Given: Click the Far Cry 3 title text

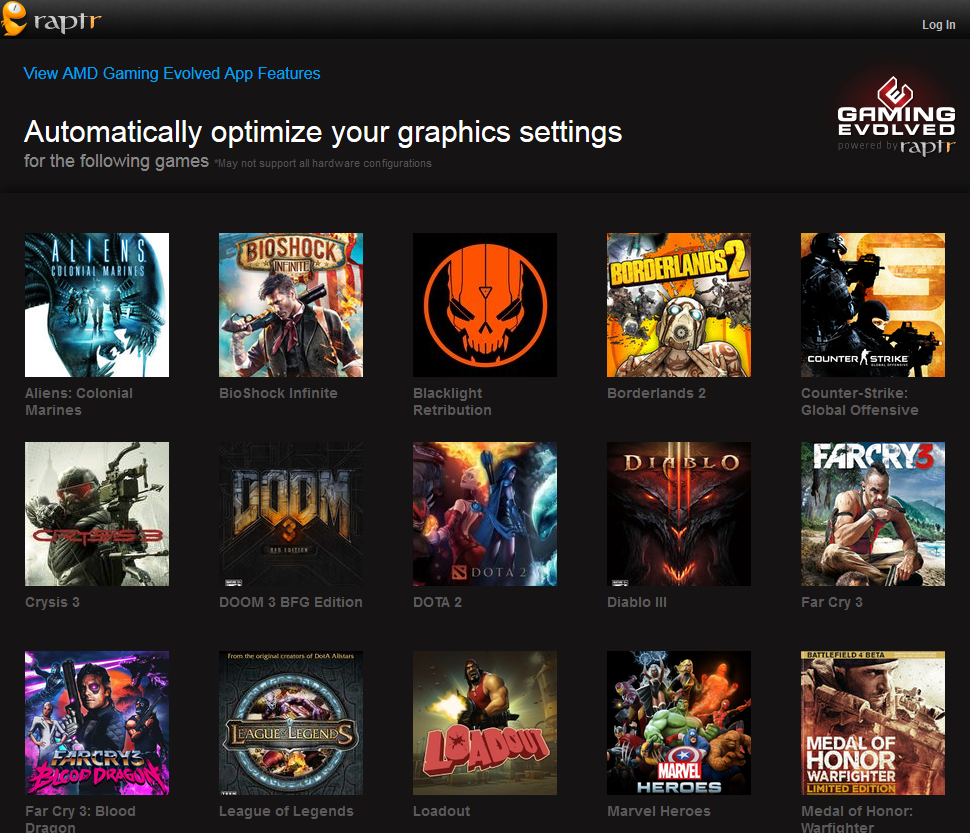Looking at the screenshot, I should (832, 602).
